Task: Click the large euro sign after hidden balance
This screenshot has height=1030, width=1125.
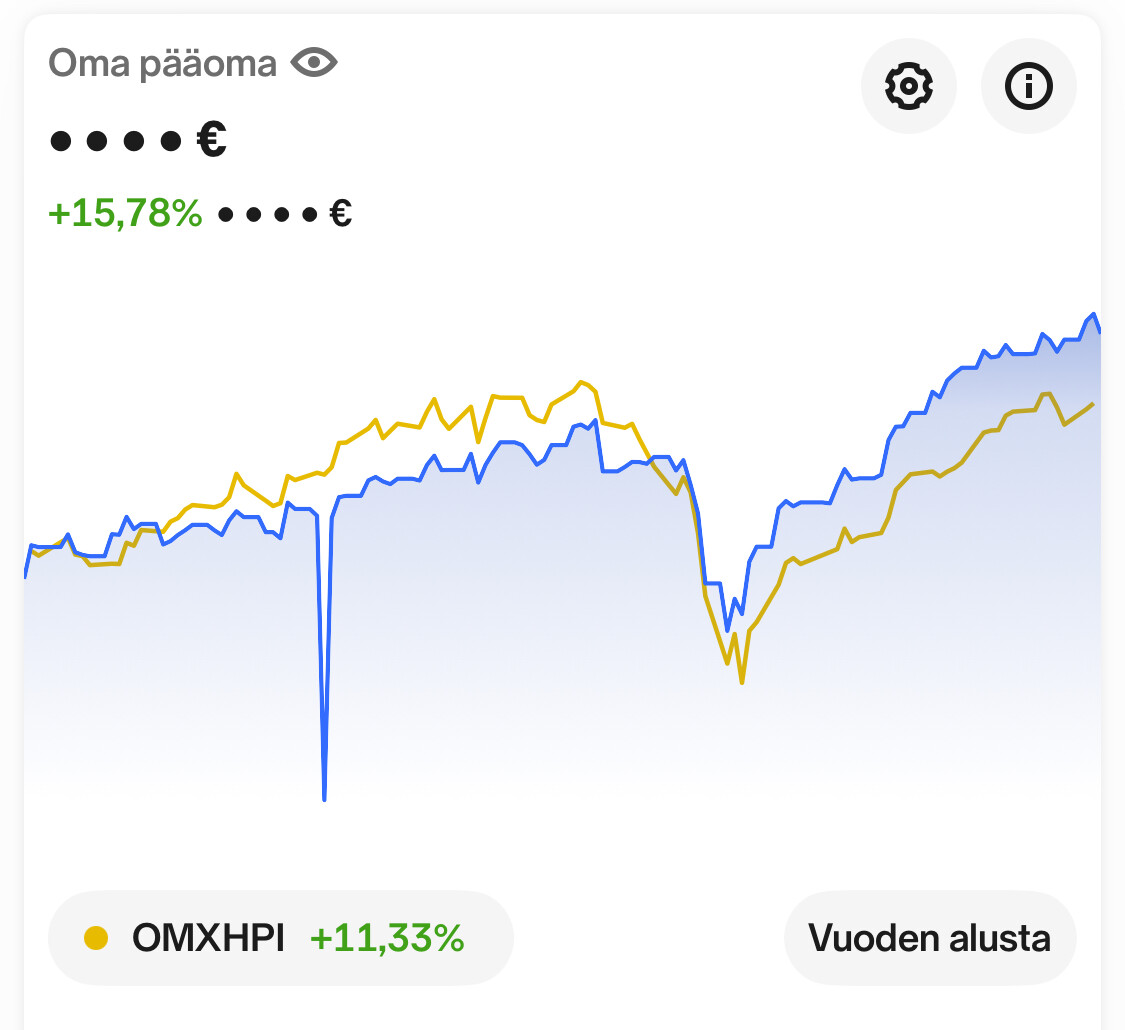Action: pyautogui.click(x=212, y=139)
